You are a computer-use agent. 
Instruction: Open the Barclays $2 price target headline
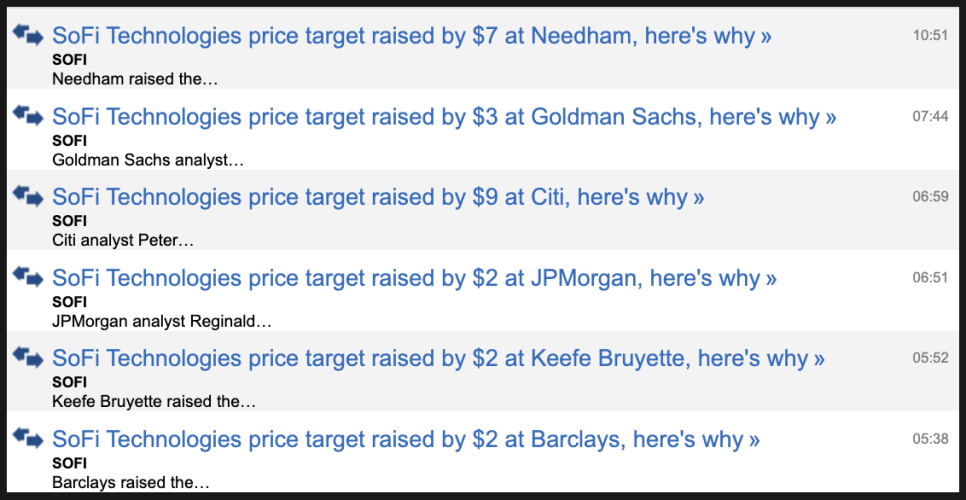(406, 439)
